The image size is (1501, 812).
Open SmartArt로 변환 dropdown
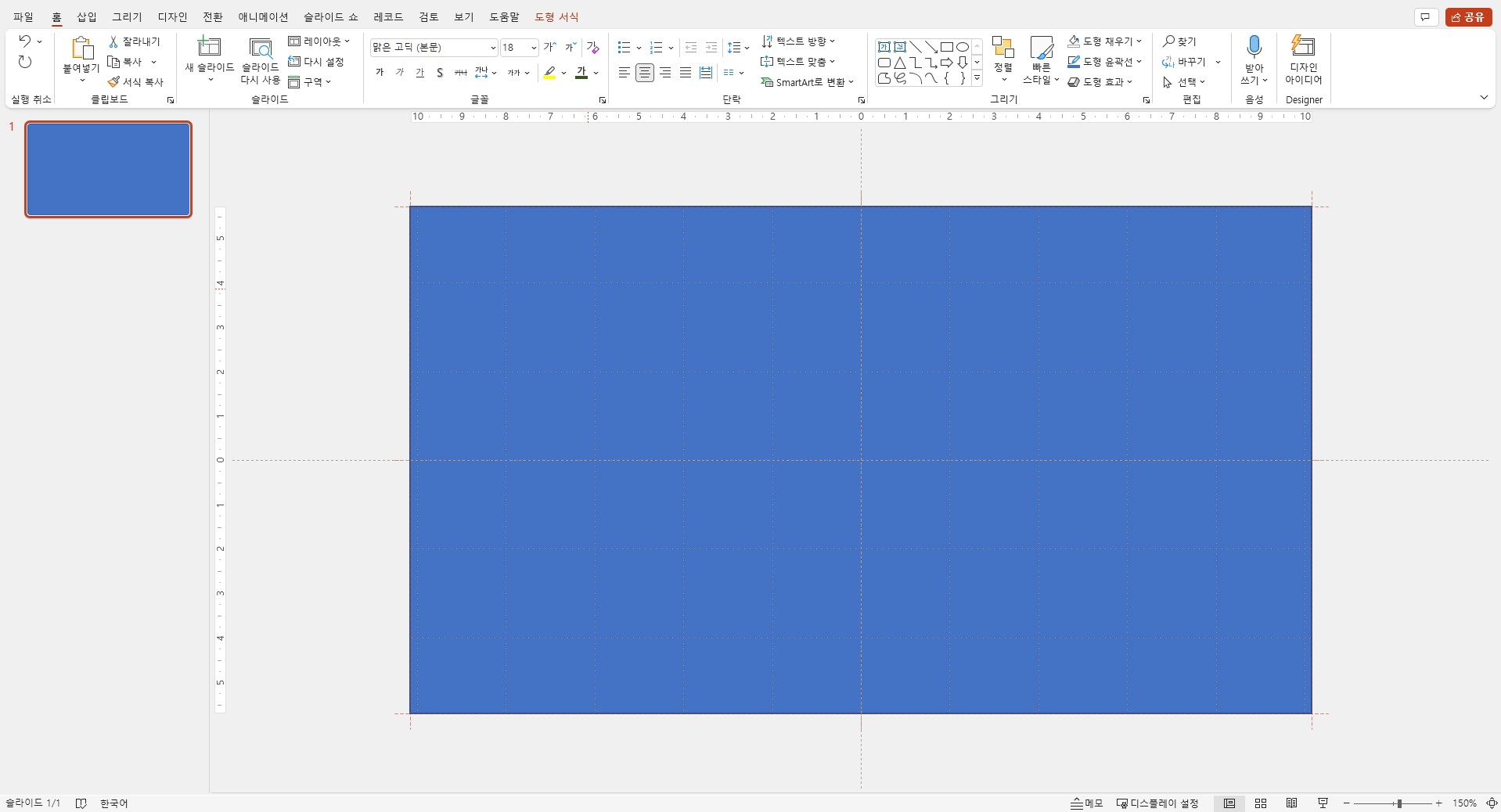(x=808, y=82)
